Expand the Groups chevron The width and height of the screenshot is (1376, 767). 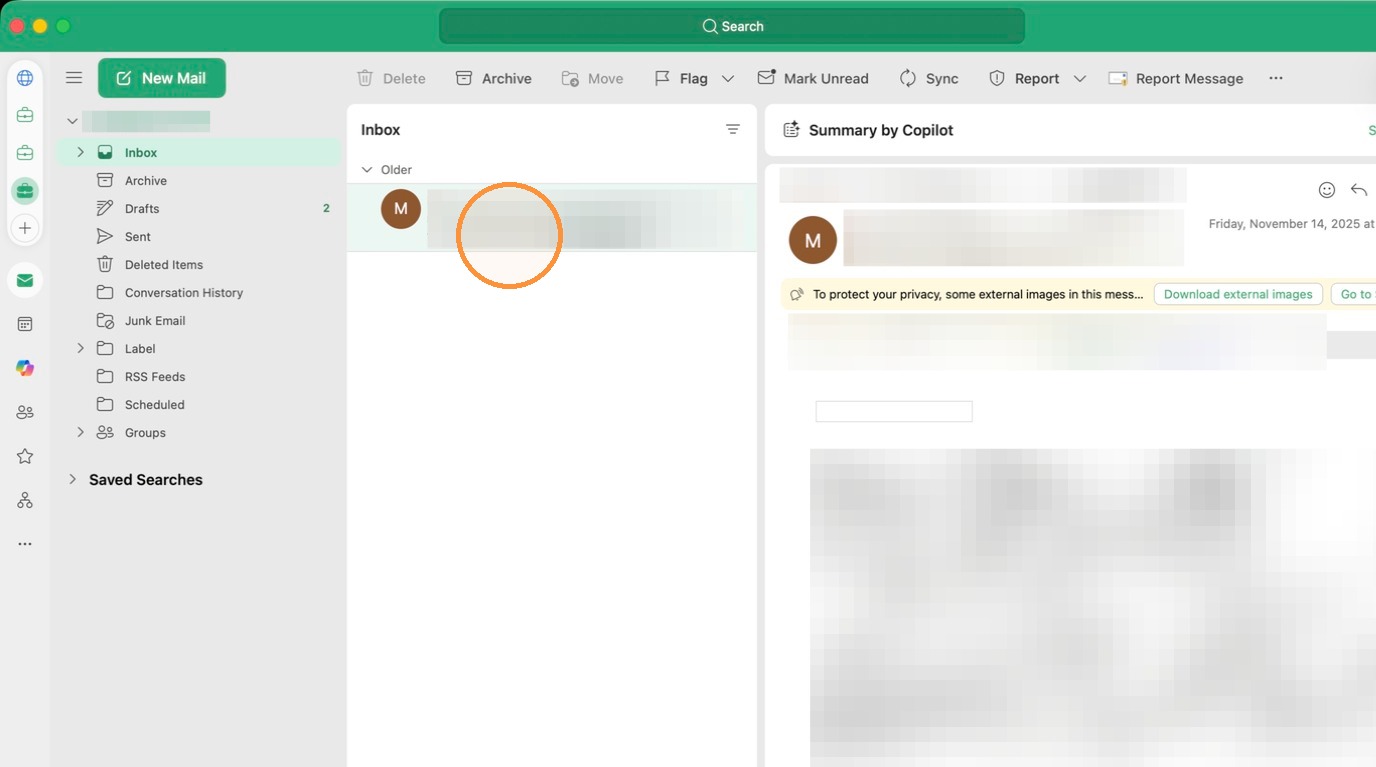pos(81,432)
